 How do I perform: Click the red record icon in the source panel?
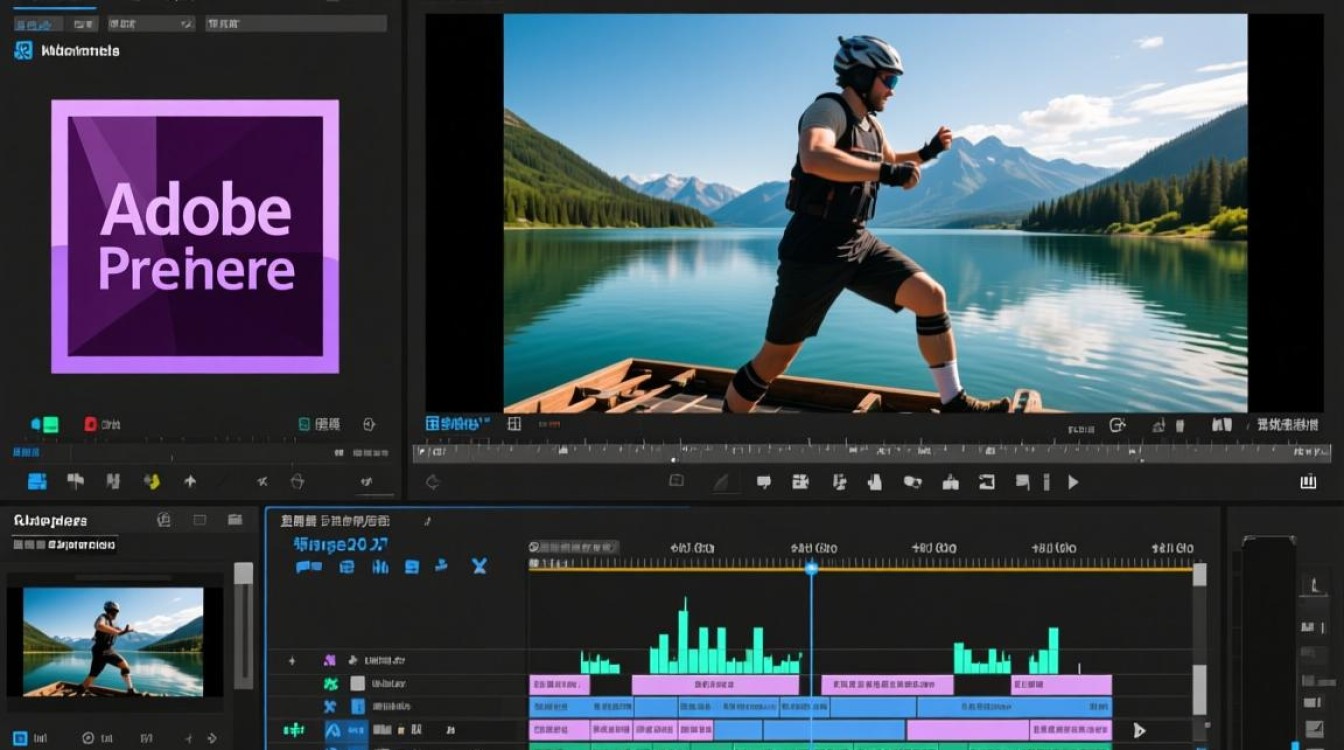pyautogui.click(x=90, y=424)
